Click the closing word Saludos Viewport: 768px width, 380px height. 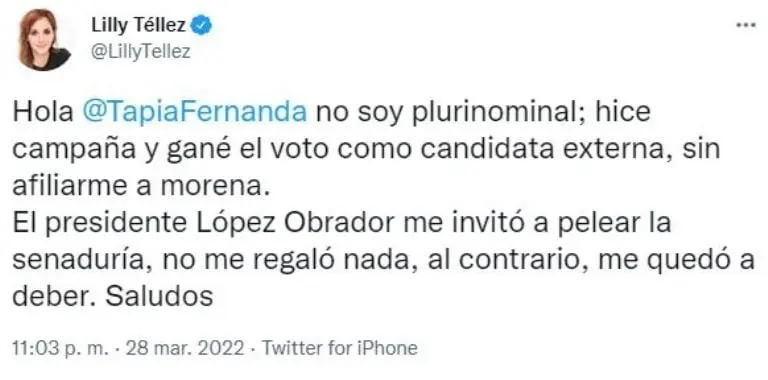[x=159, y=297]
